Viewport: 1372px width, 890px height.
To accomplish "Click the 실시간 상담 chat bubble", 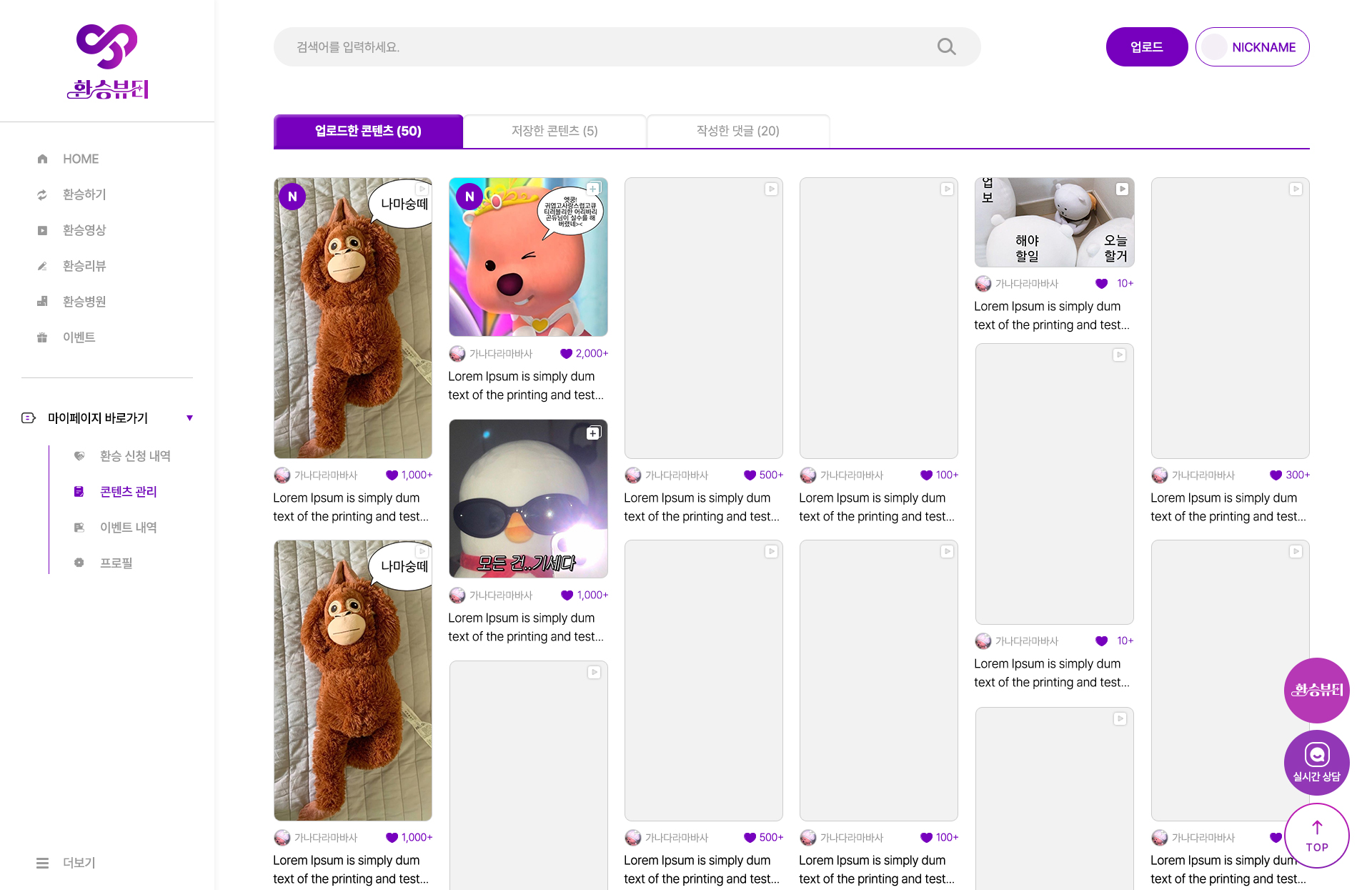I will coord(1316,762).
